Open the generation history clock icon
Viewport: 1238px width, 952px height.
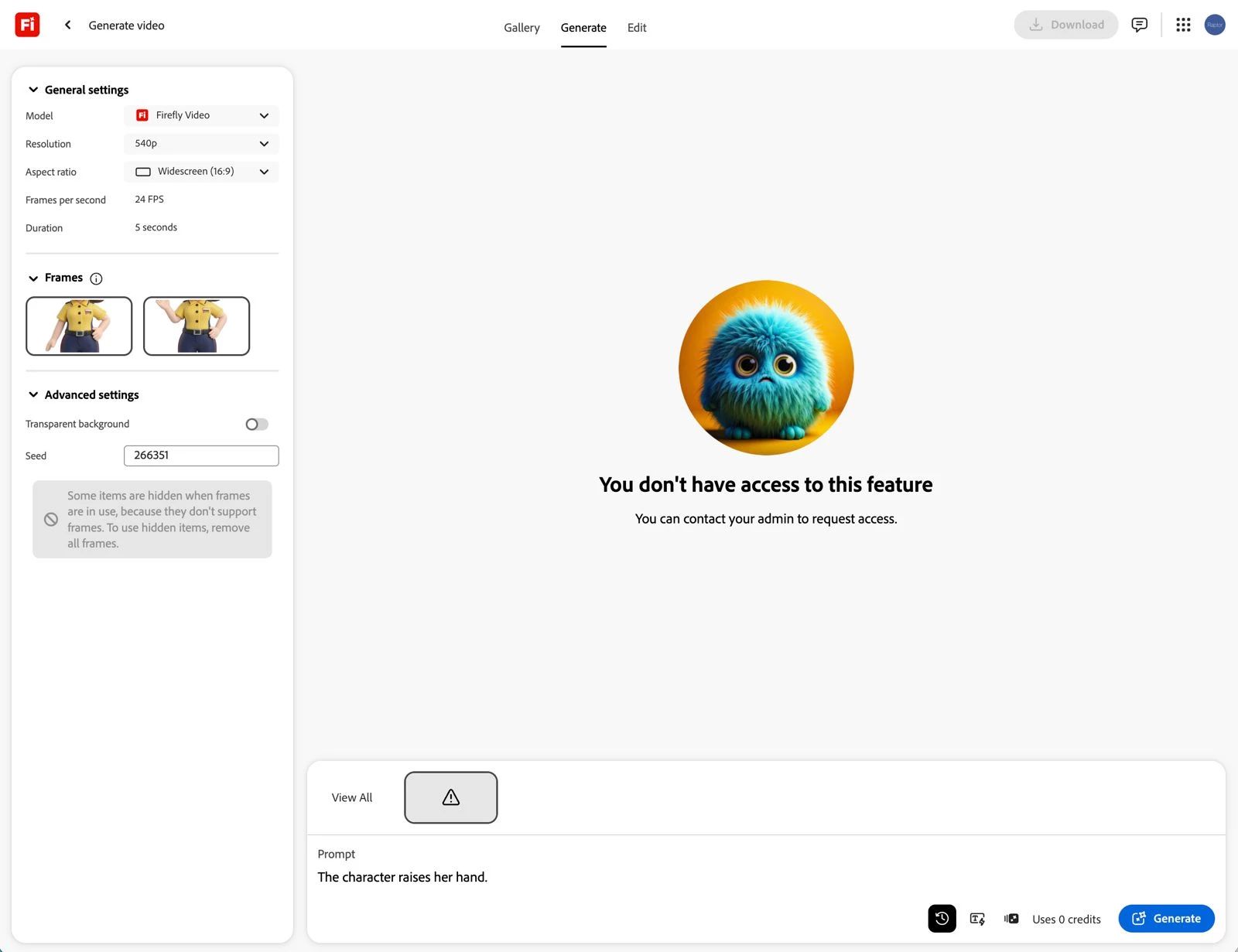[x=942, y=919]
